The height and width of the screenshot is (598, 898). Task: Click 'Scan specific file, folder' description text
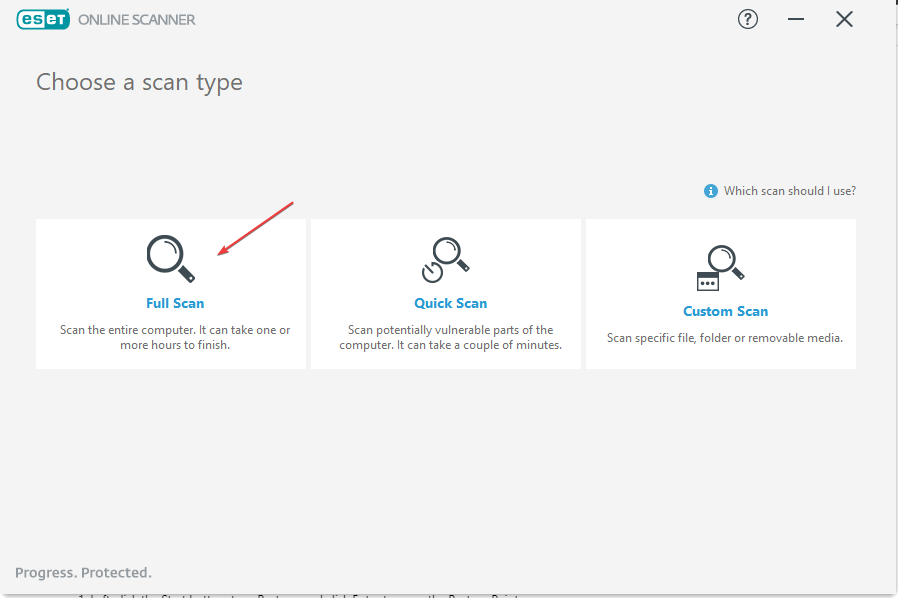click(x=725, y=338)
